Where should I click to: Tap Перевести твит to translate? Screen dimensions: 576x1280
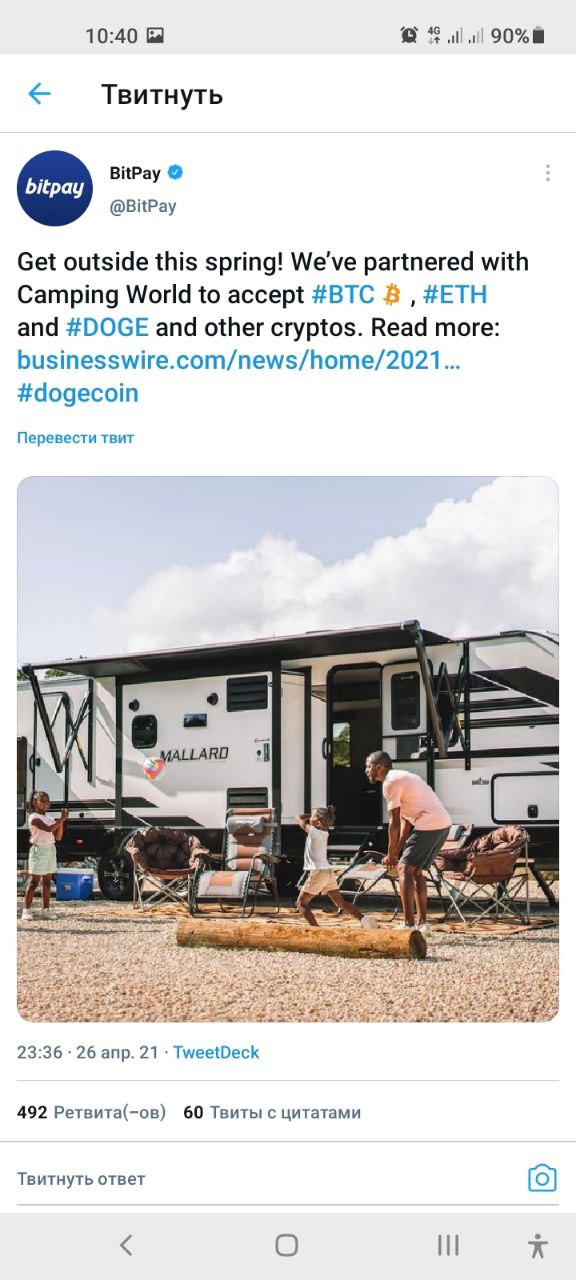click(75, 438)
